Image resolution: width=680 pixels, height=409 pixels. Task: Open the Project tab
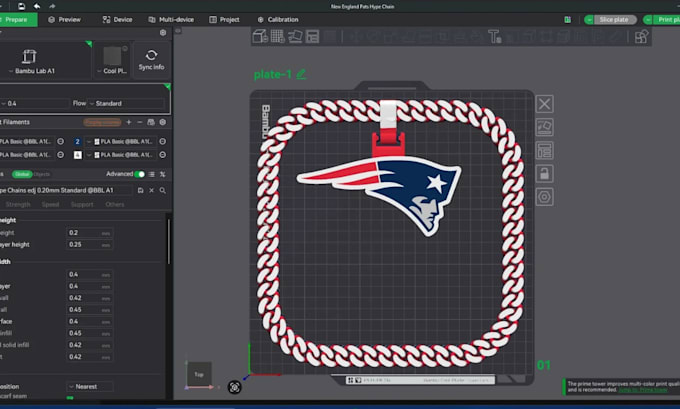pyautogui.click(x=224, y=20)
